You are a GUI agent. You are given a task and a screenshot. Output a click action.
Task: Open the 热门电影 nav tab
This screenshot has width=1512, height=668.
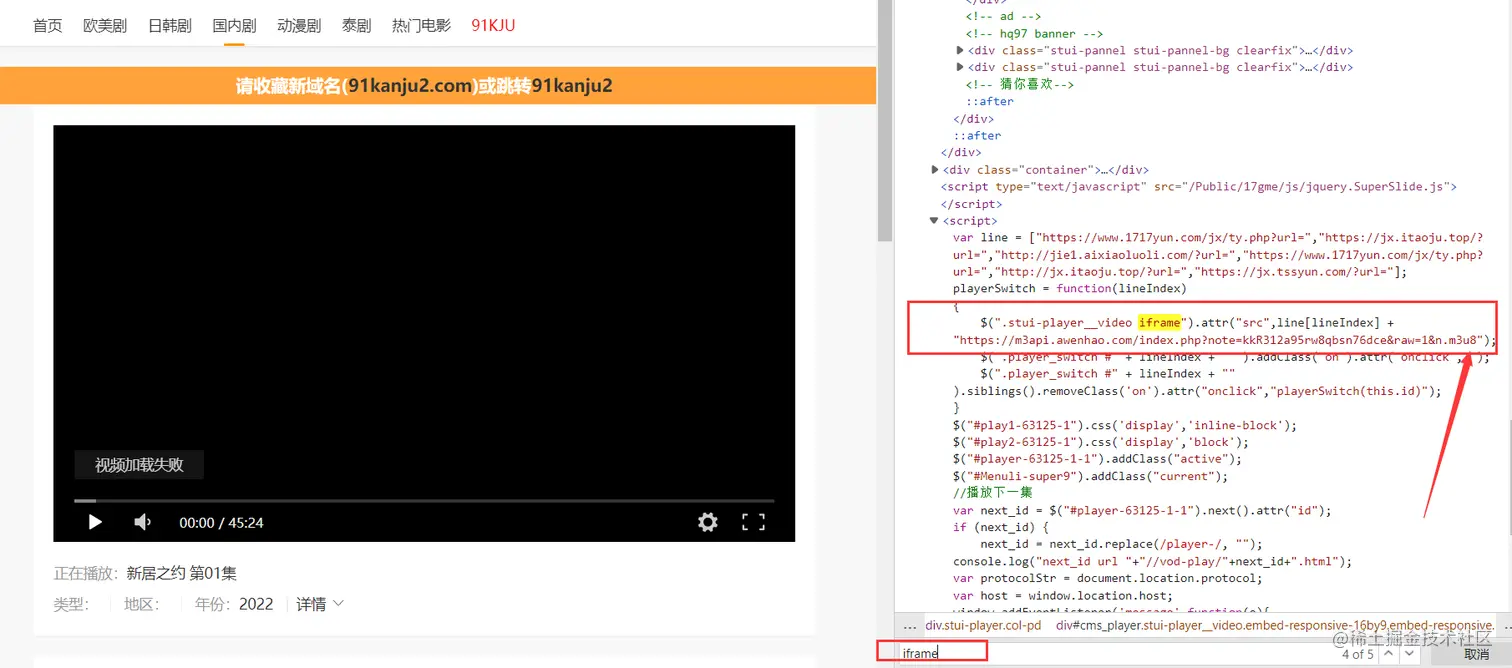tap(421, 26)
